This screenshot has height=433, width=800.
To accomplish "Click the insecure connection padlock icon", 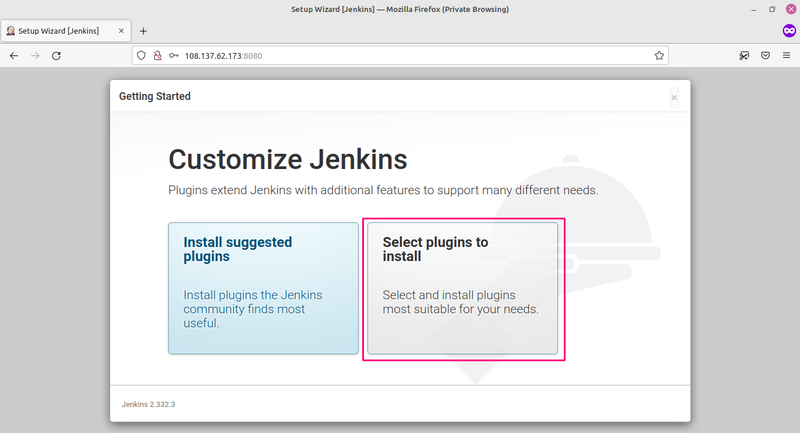I will click(158, 56).
